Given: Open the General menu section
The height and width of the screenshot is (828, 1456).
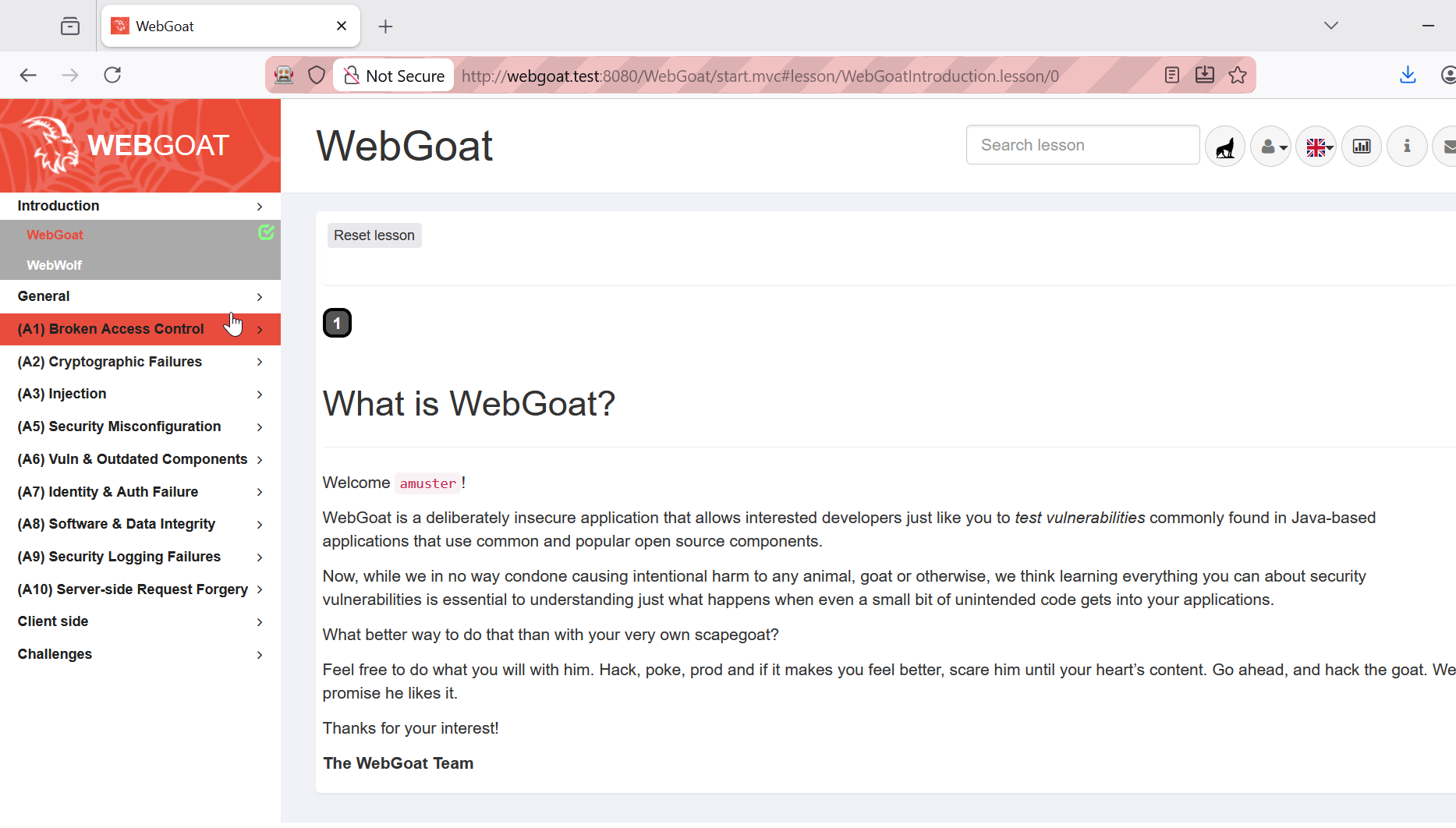Looking at the screenshot, I should [x=140, y=296].
